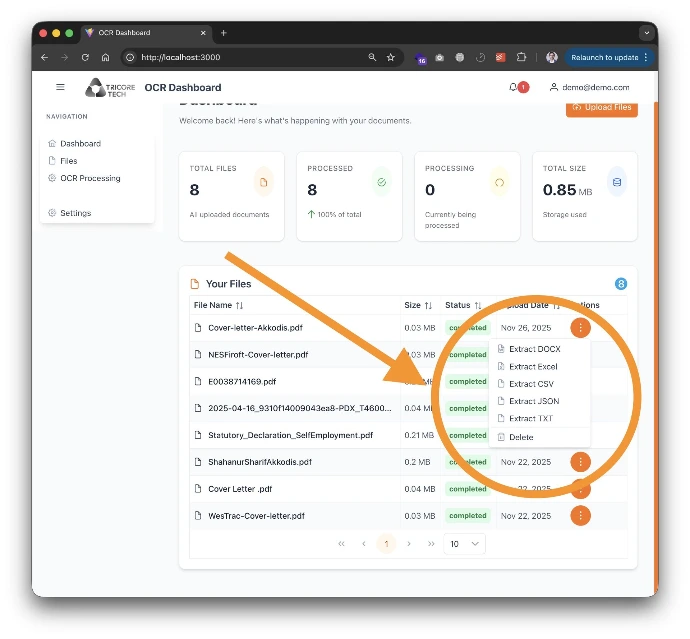The image size is (690, 639).
Task: Open the notifications bell
Action: click(513, 87)
